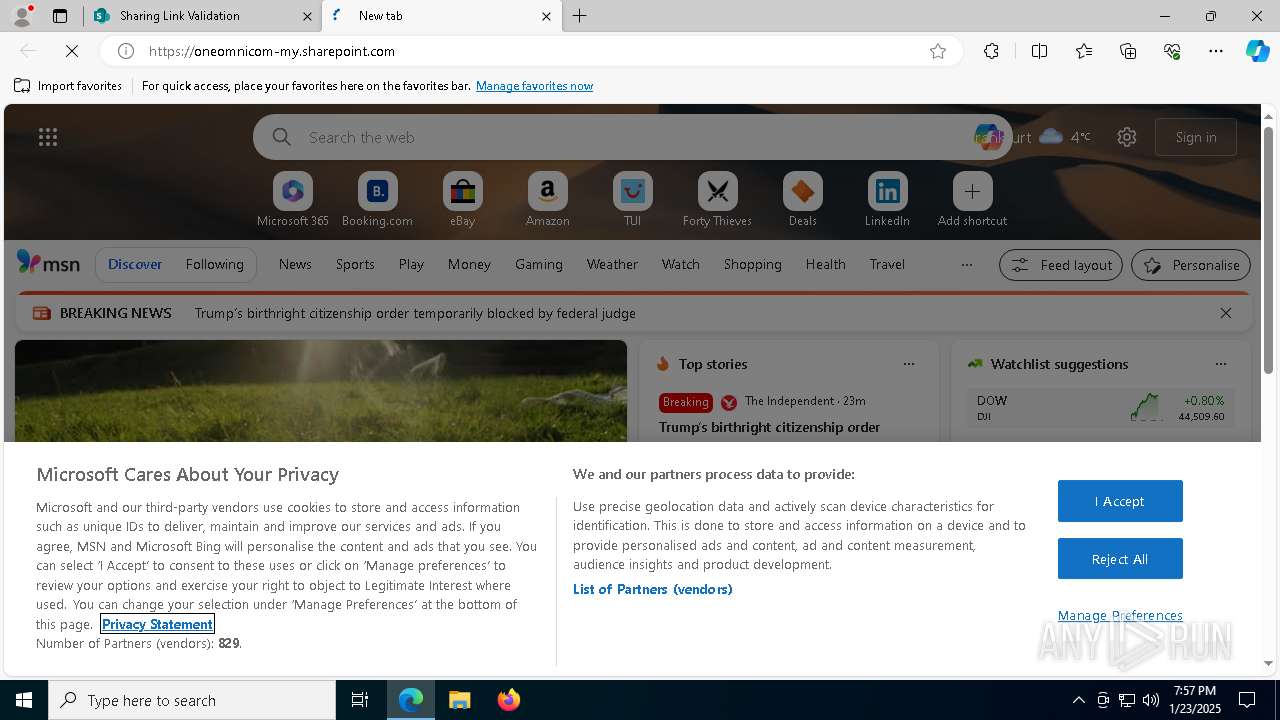Open the DOW watchlist entry
The width and height of the screenshot is (1280, 720).
(x=1101, y=407)
